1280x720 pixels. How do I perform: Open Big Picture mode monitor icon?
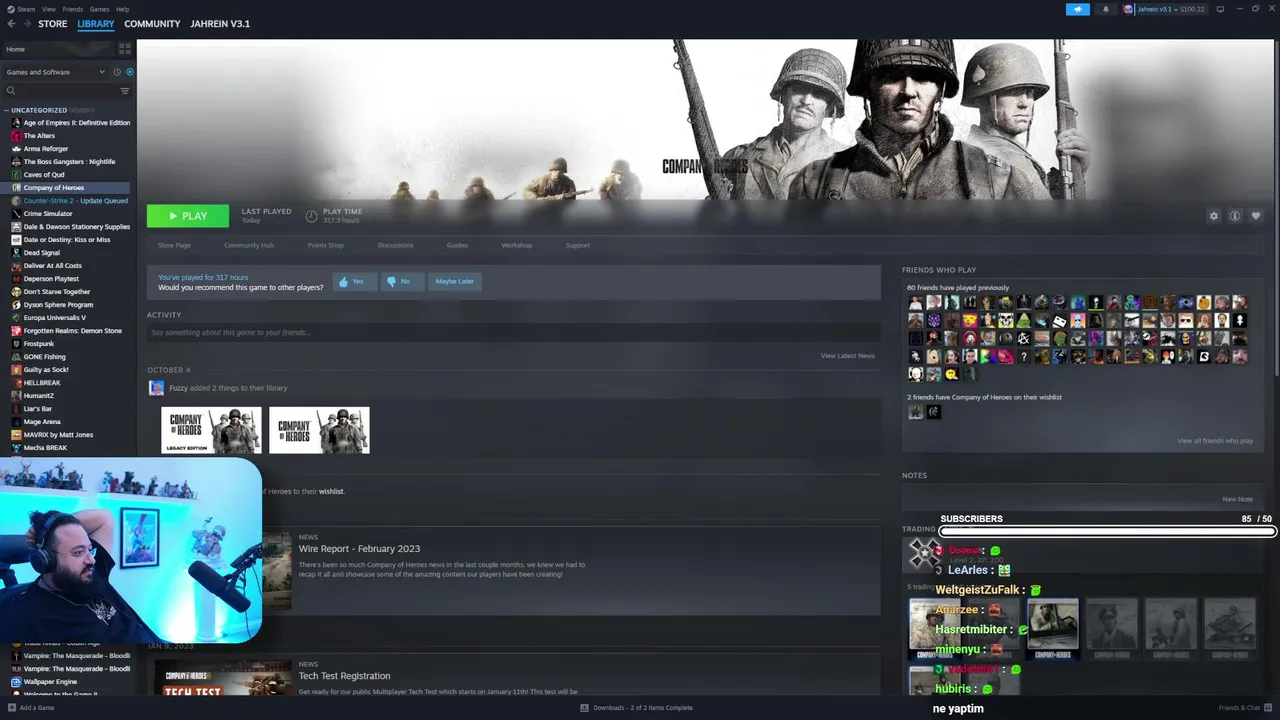pos(1222,9)
